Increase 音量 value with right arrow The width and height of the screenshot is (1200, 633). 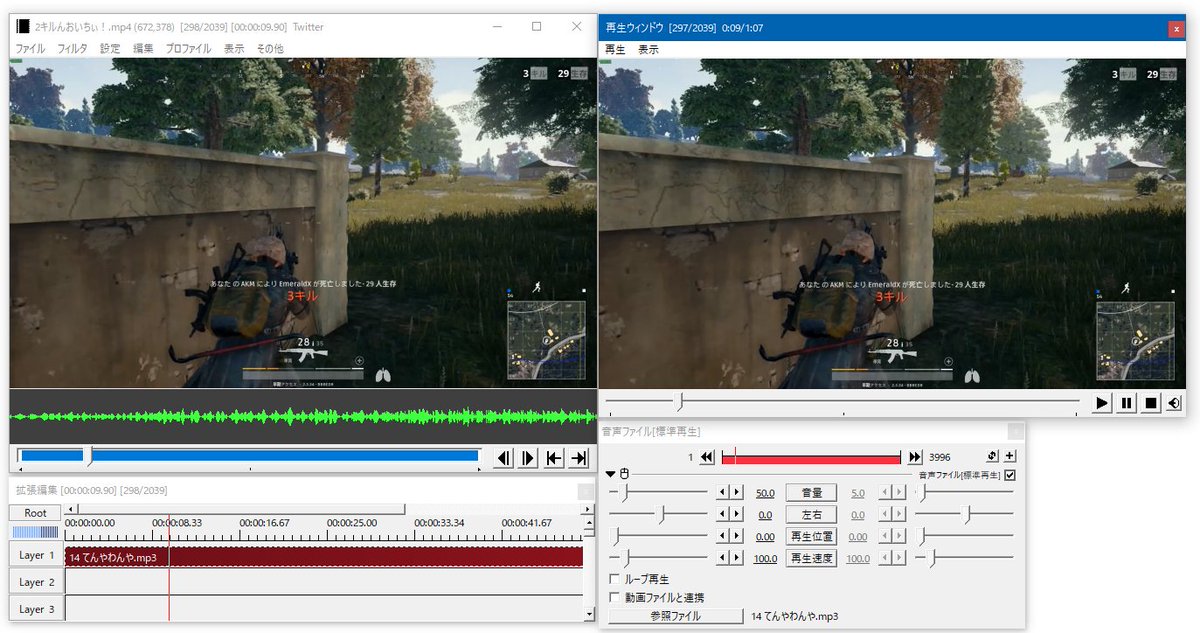tap(738, 493)
